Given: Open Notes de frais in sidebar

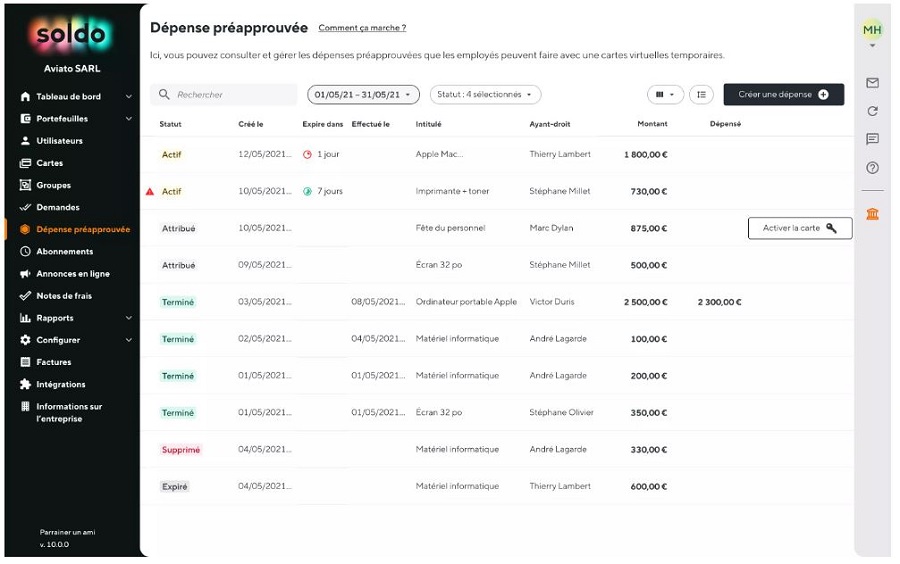Looking at the screenshot, I should [x=64, y=296].
